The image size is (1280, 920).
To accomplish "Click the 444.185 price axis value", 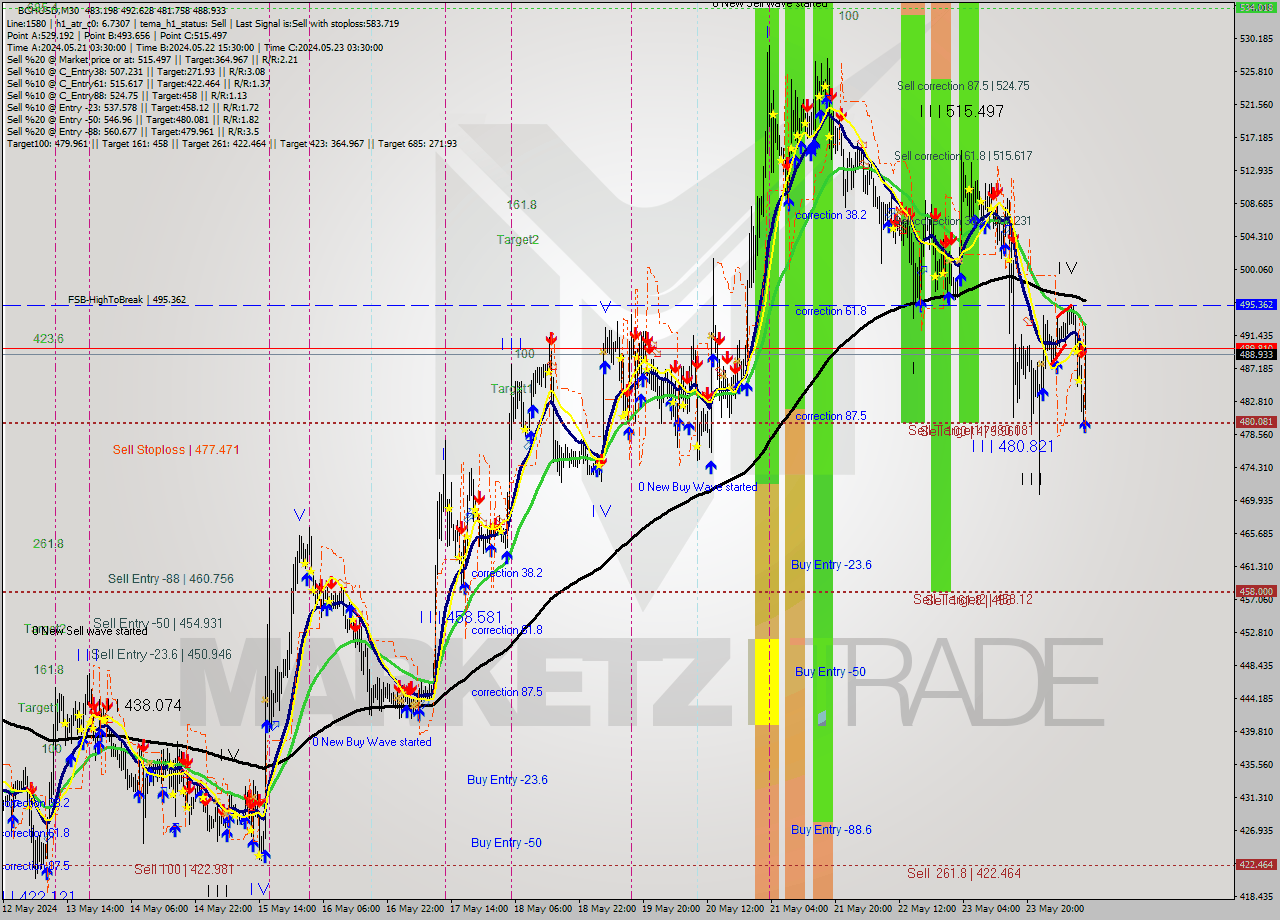I will click(1255, 699).
